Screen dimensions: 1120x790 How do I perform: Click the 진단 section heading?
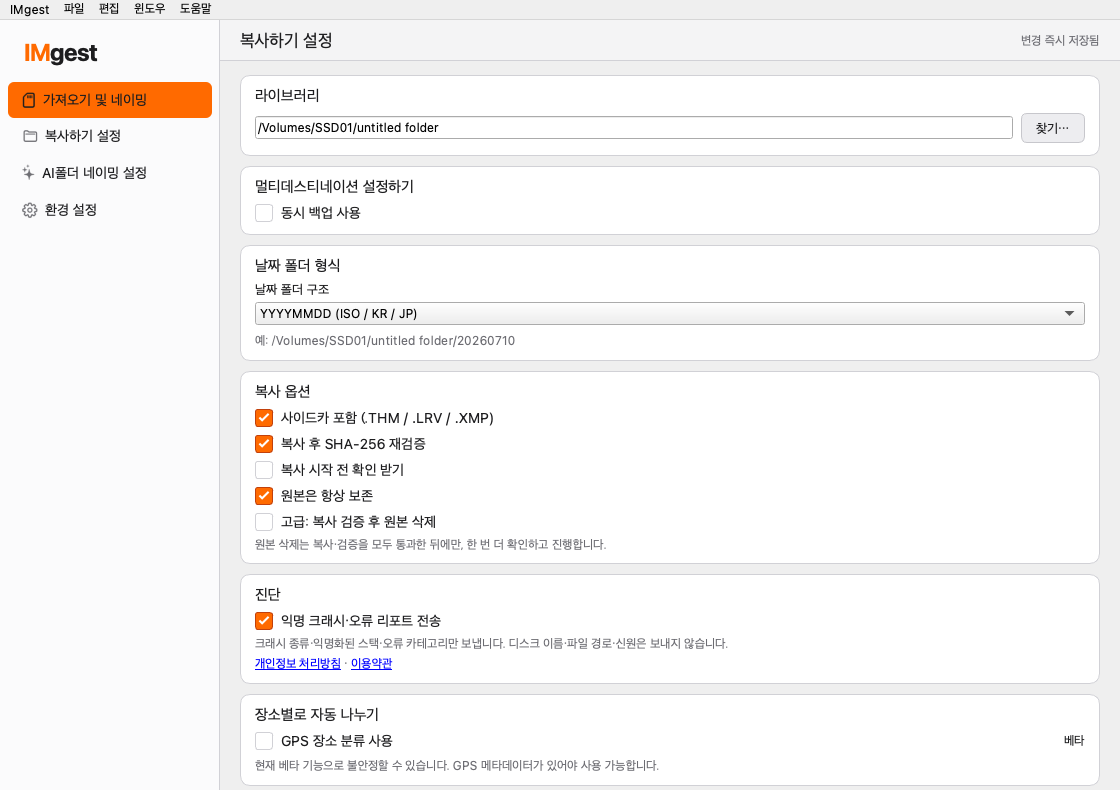268,594
